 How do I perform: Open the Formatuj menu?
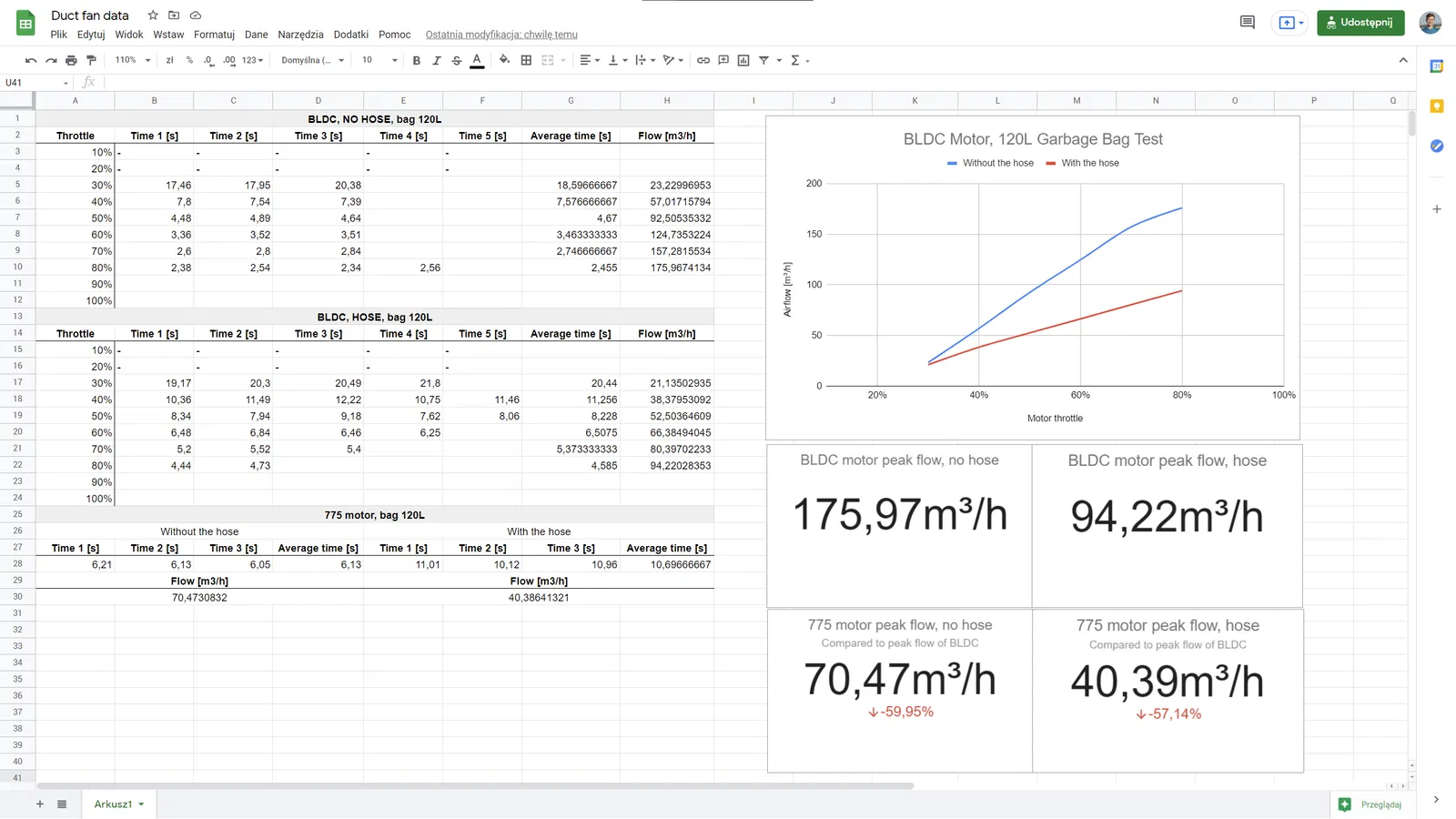pyautogui.click(x=214, y=35)
